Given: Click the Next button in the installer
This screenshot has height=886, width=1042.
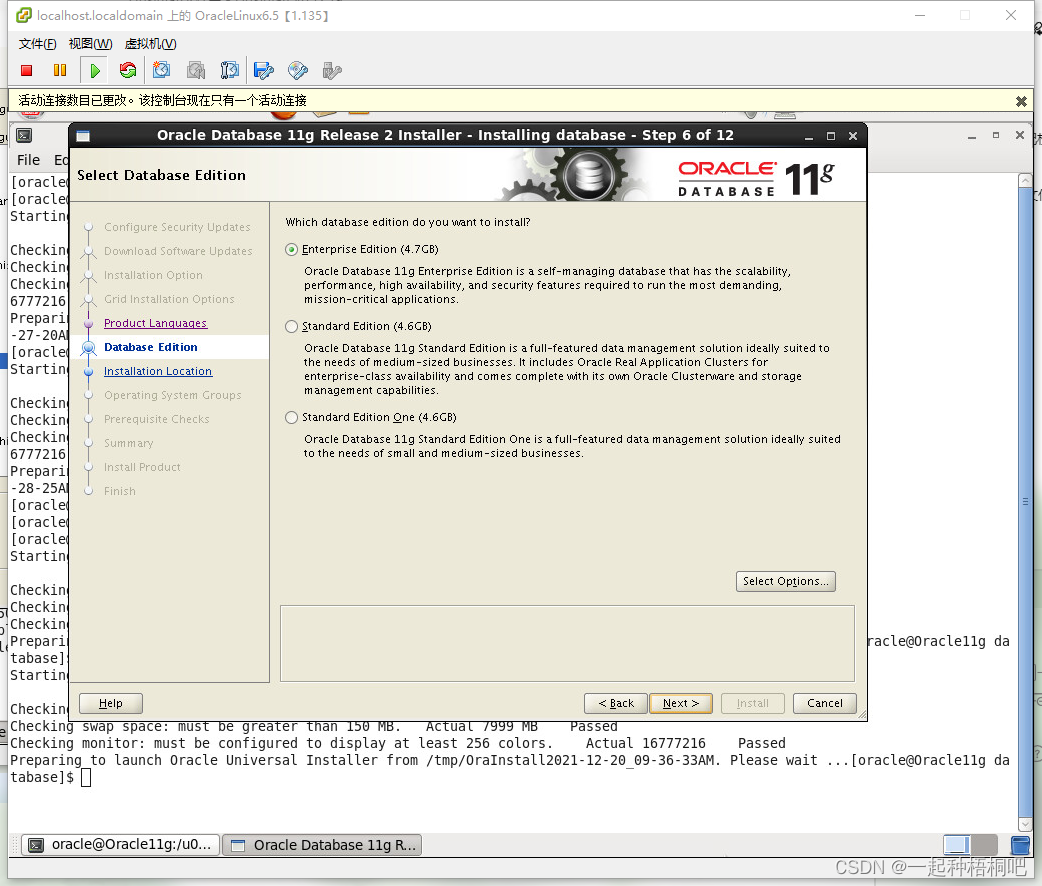Looking at the screenshot, I should click(681, 703).
